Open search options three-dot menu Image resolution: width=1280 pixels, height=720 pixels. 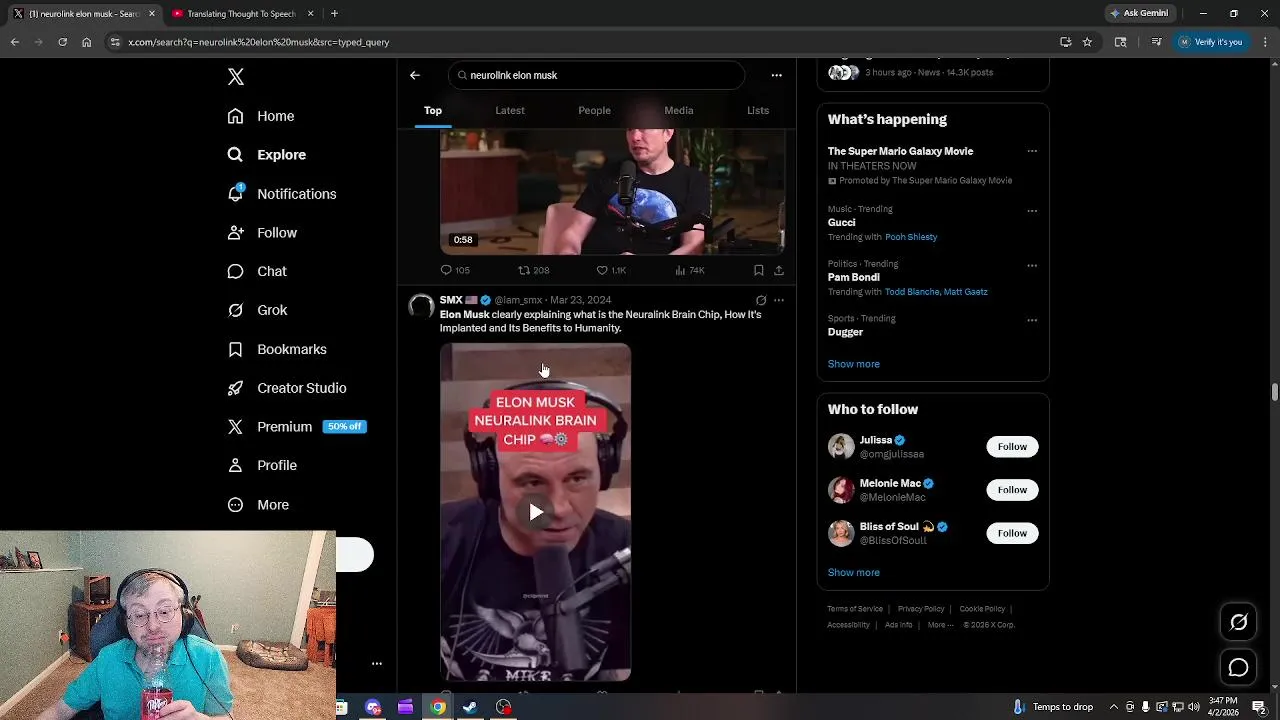(x=776, y=75)
